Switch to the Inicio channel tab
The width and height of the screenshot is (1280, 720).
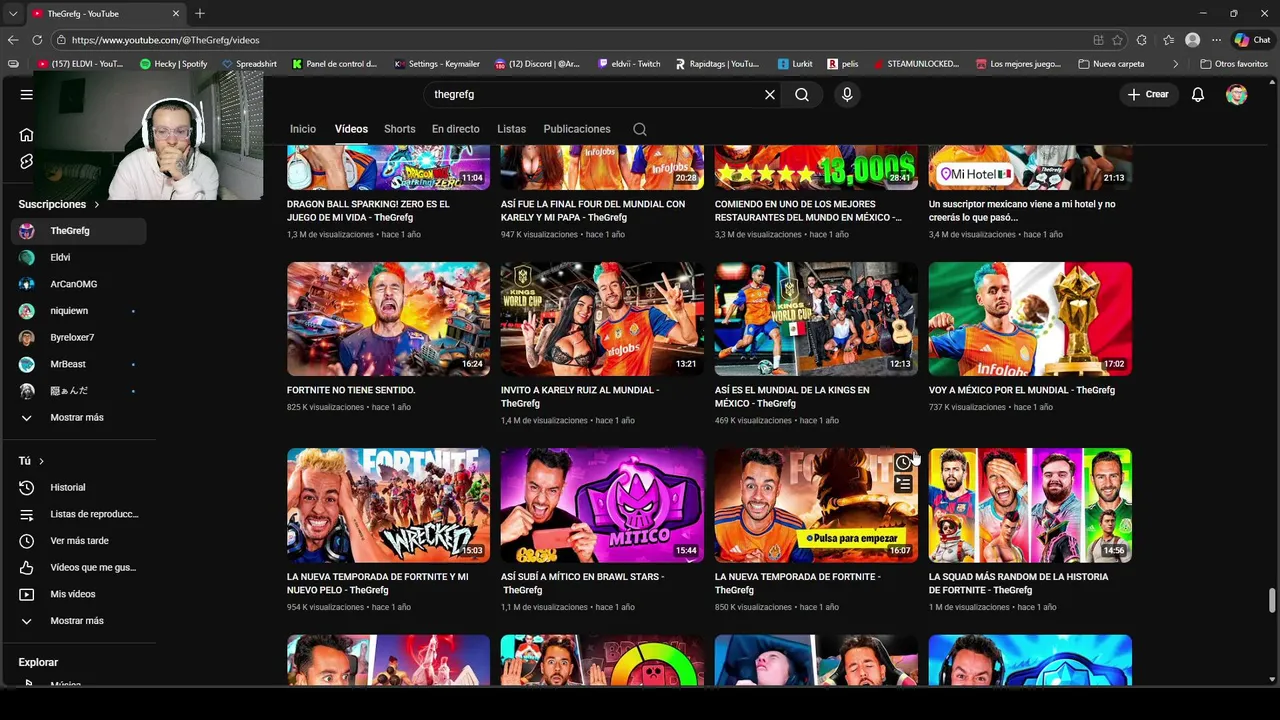[x=303, y=129]
